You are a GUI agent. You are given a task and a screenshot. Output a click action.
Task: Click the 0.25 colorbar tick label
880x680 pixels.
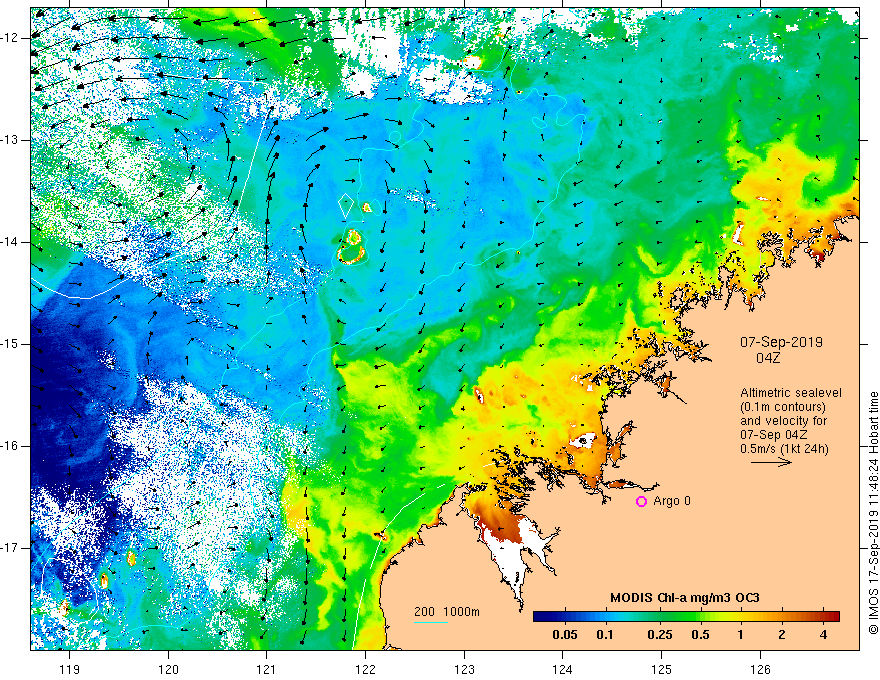click(x=659, y=635)
